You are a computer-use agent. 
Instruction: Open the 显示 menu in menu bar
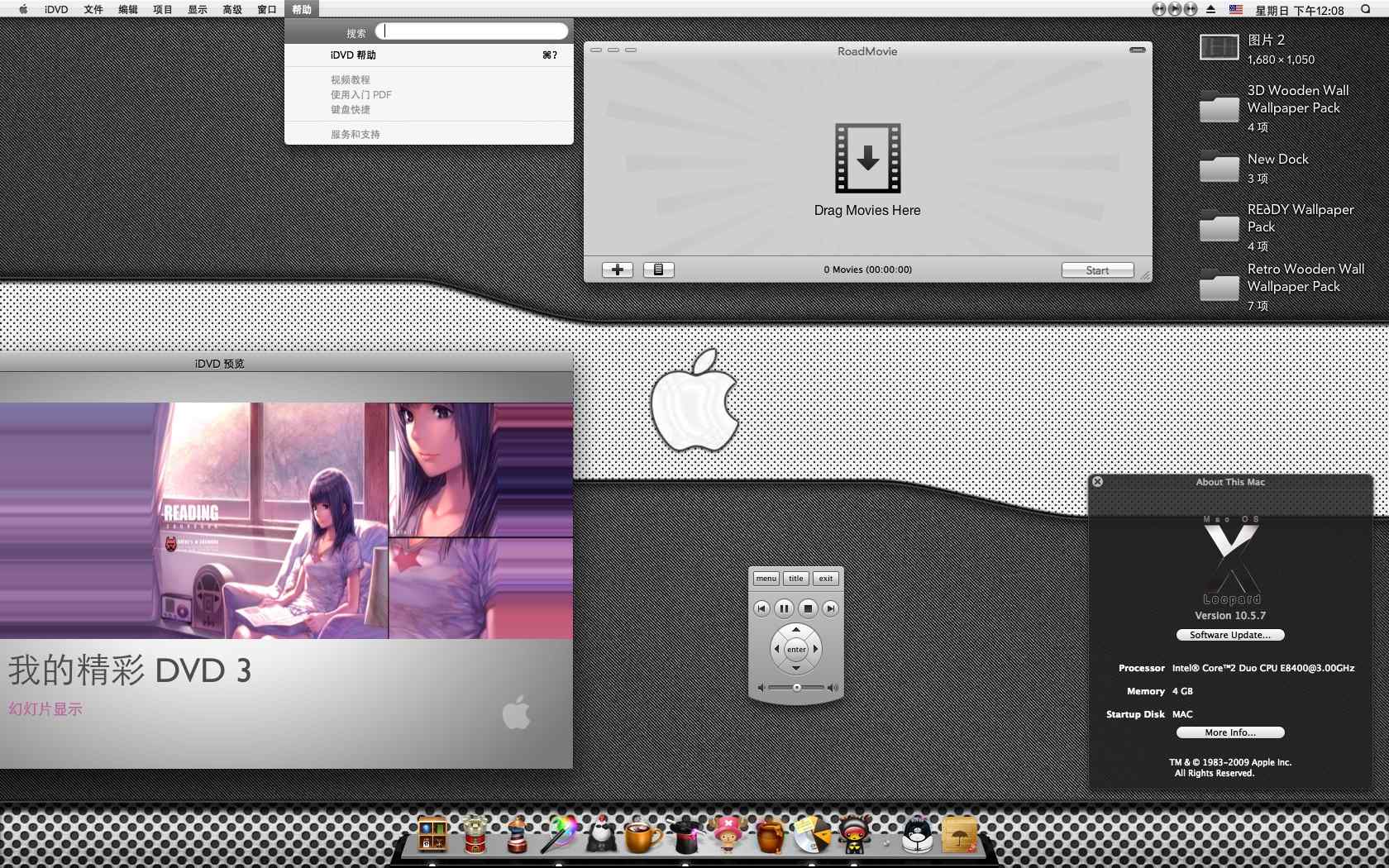point(198,10)
